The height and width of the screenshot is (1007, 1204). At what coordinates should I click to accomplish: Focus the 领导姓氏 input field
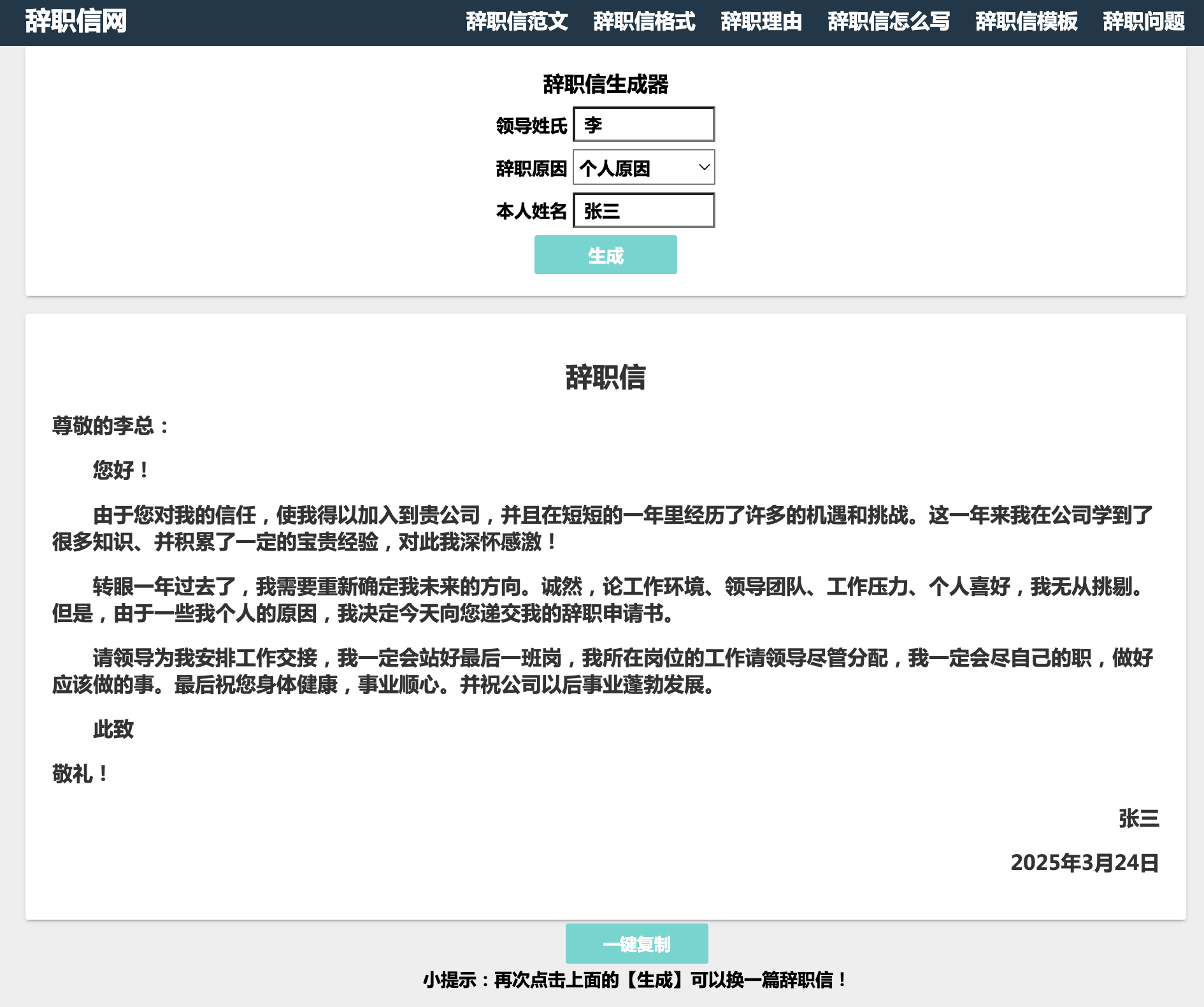tap(643, 124)
